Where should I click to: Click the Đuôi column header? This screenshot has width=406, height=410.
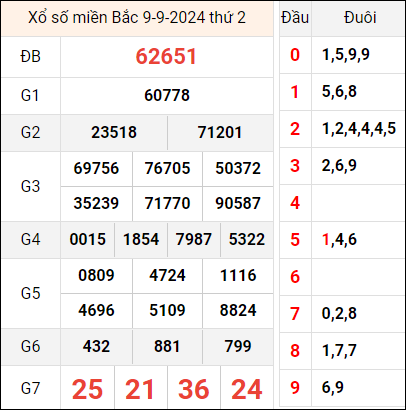pos(360,18)
